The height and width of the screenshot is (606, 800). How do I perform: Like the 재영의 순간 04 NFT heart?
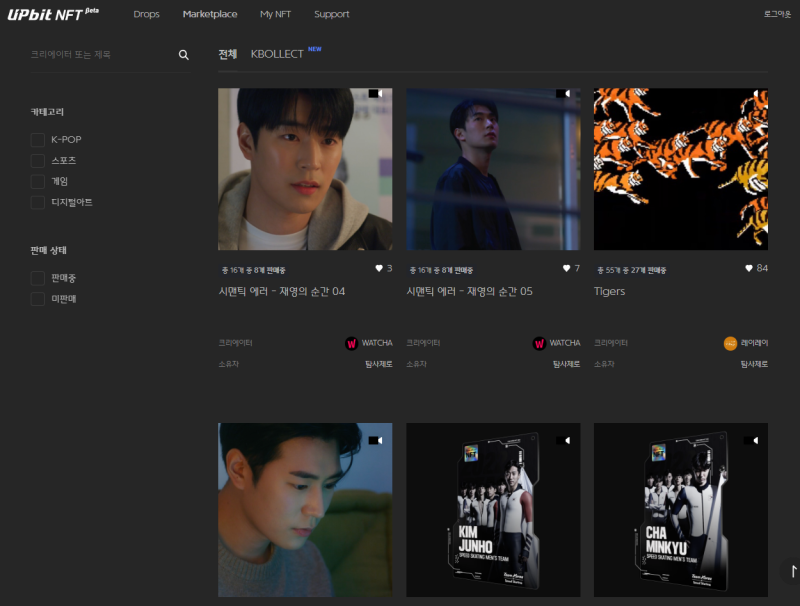pos(379,268)
